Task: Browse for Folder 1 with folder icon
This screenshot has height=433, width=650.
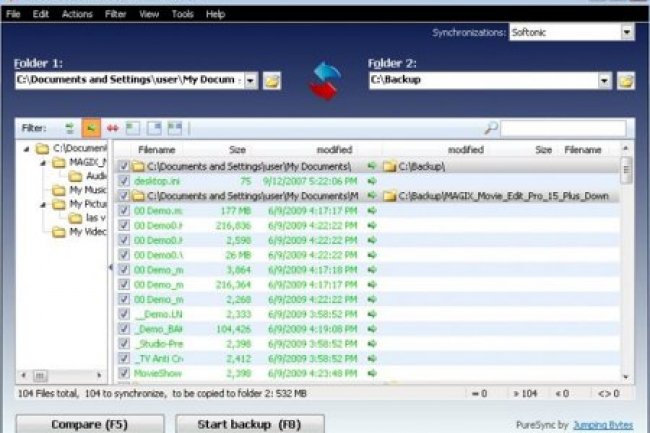Action: click(272, 81)
